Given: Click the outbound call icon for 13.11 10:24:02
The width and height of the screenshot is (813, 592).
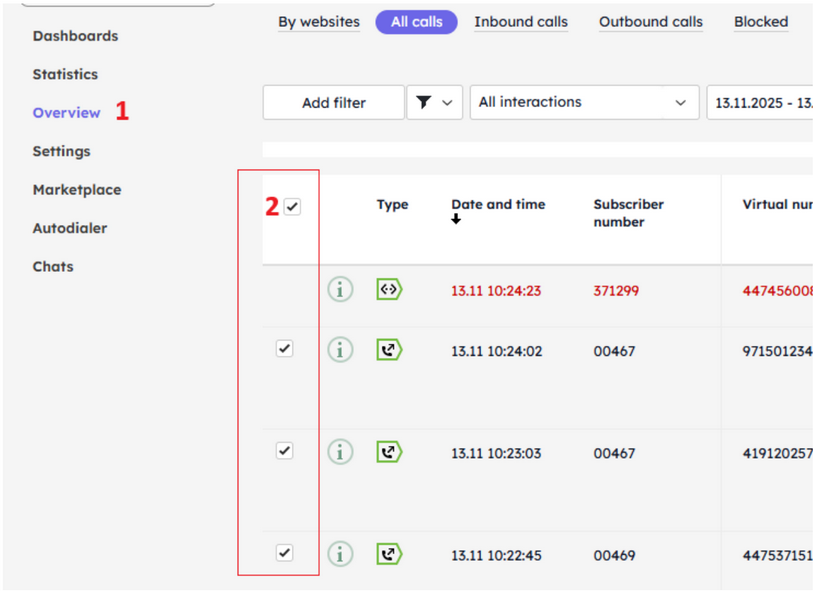Looking at the screenshot, I should coord(389,350).
